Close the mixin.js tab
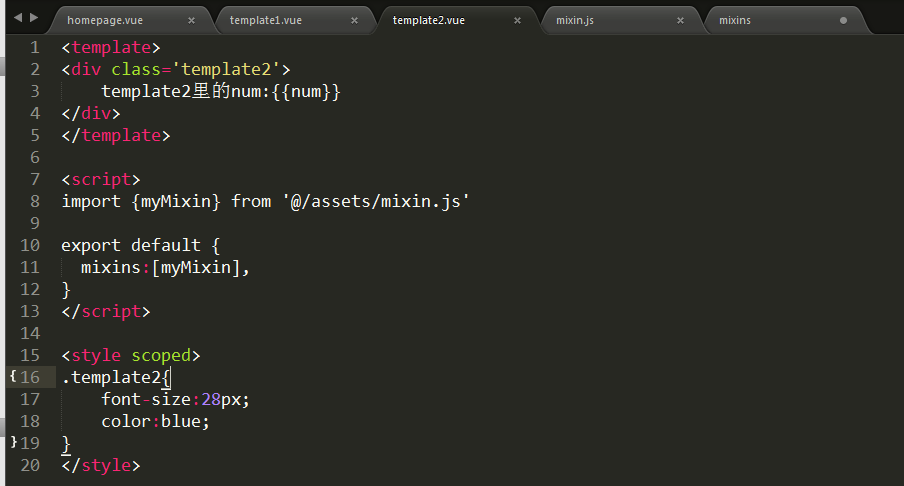 click(680, 20)
